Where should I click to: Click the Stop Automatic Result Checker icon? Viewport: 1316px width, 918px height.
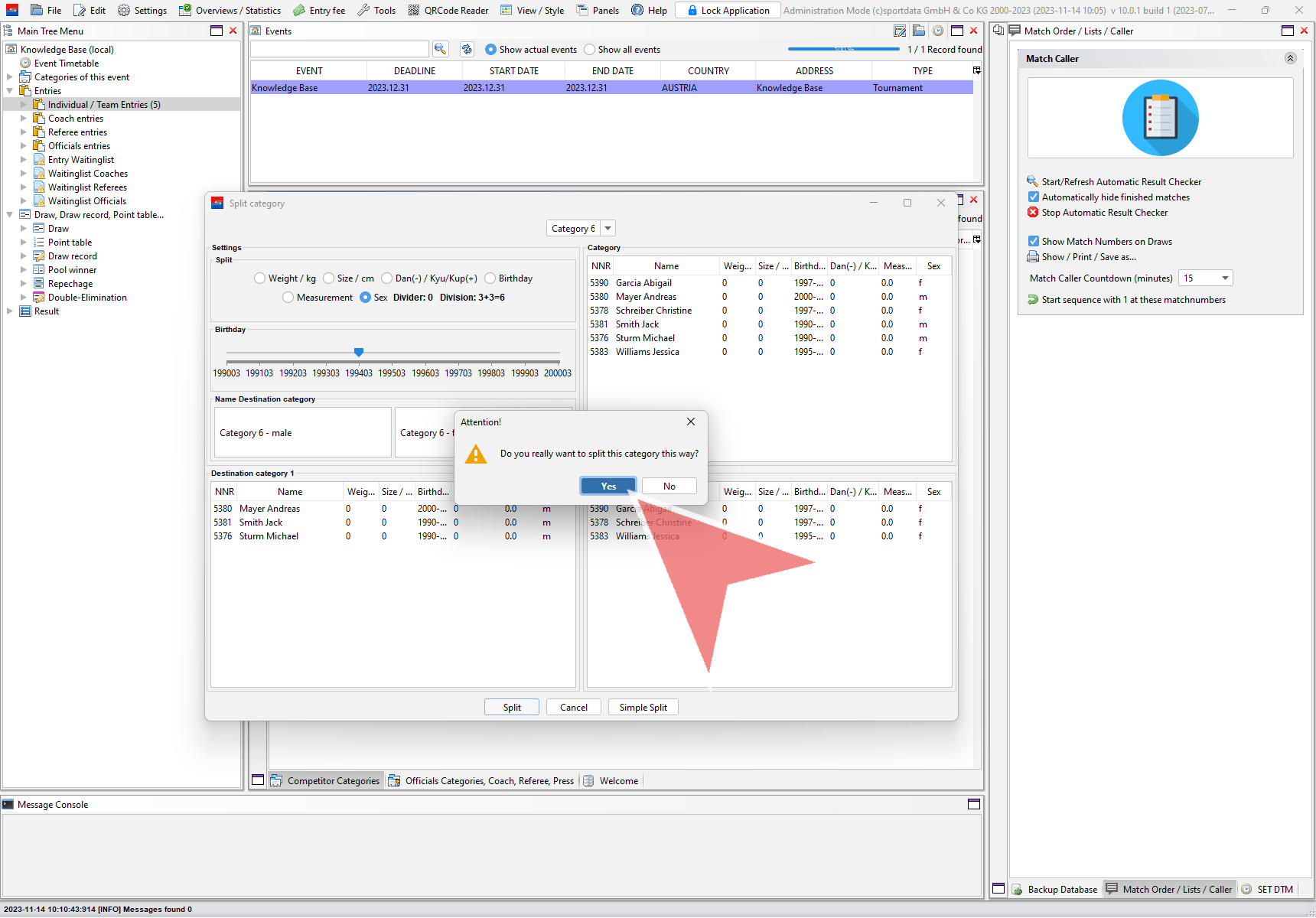pyautogui.click(x=1033, y=213)
